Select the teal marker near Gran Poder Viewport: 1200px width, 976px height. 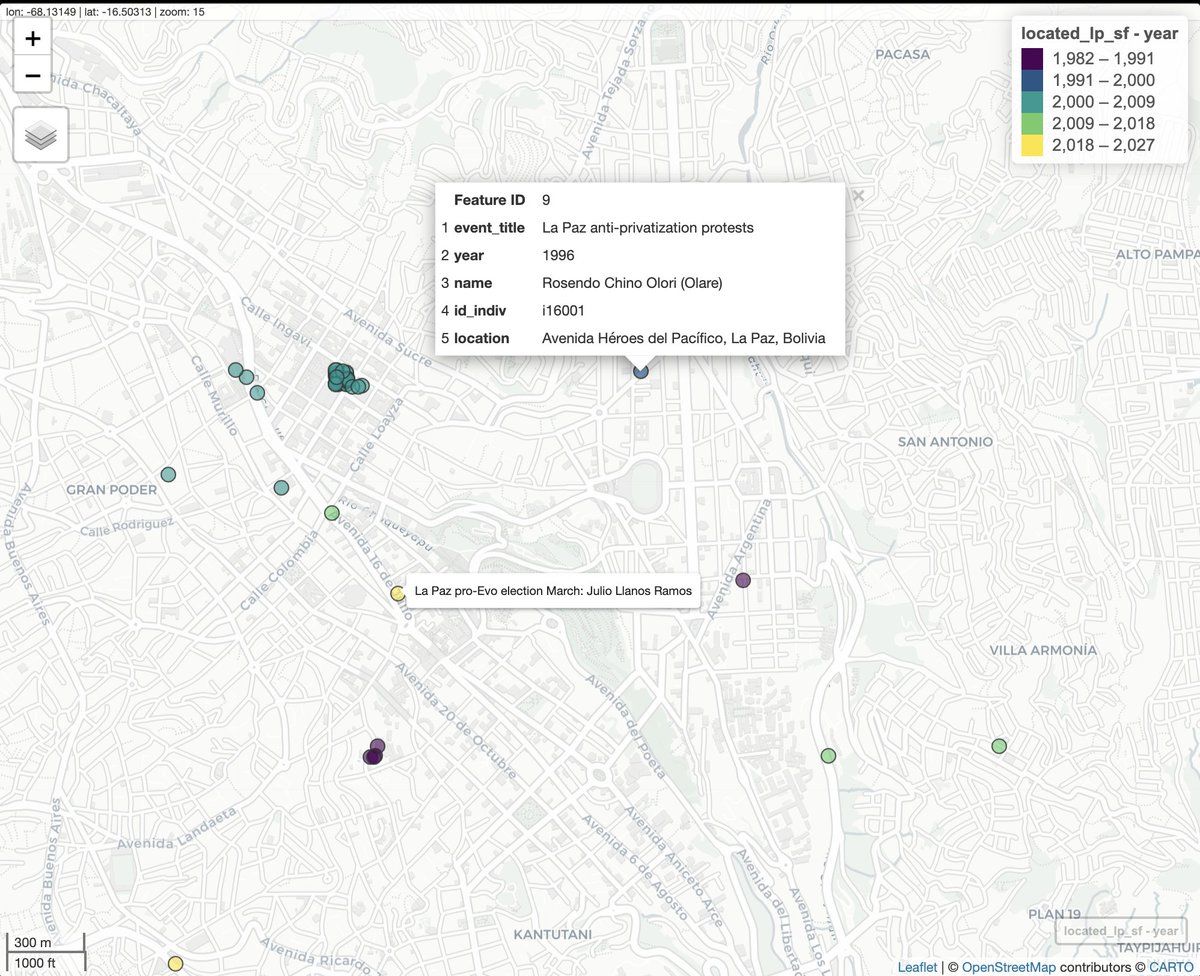tap(168, 474)
